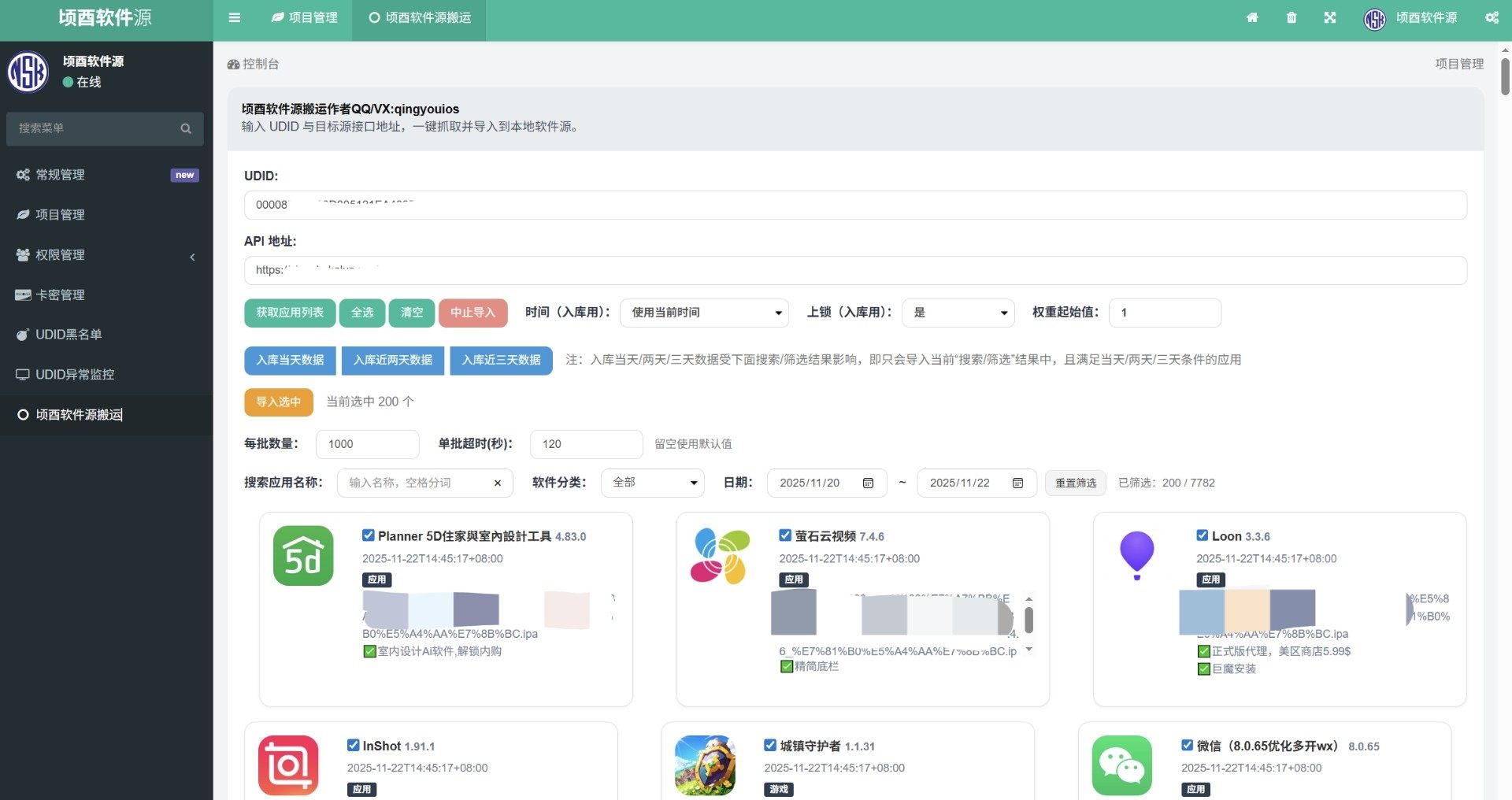Click the search icon in menu search
The image size is (1512, 800).
coord(186,128)
